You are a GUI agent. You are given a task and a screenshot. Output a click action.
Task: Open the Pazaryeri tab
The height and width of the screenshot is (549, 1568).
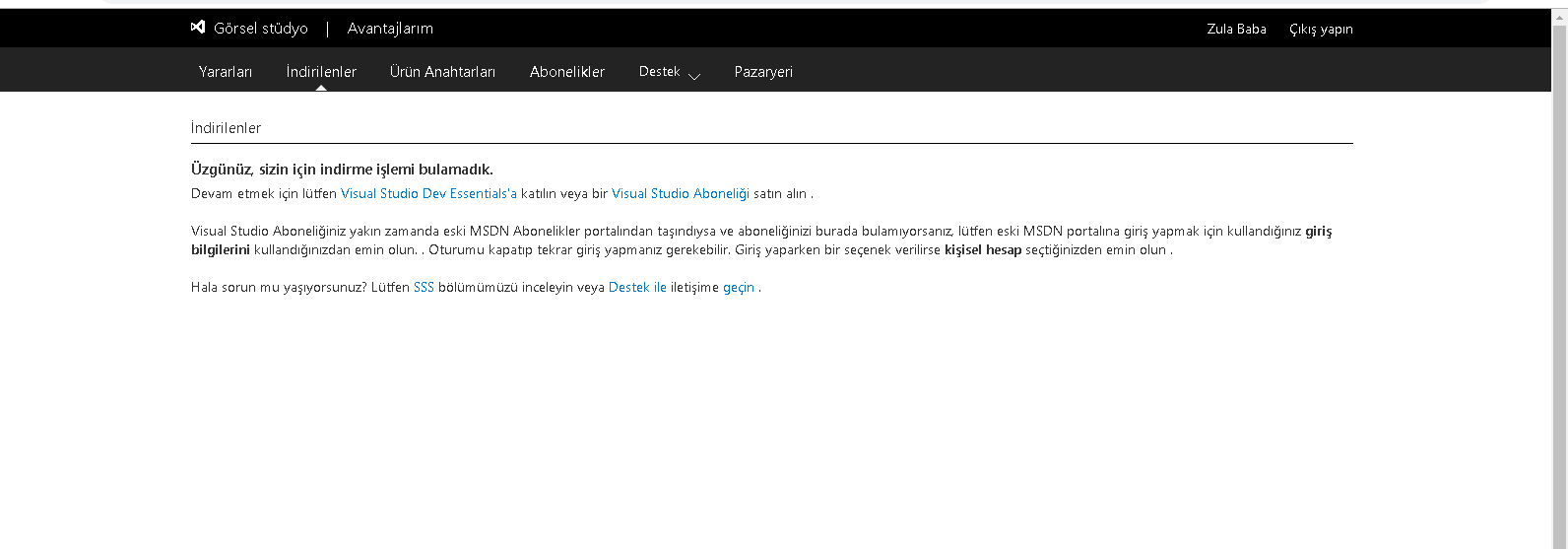[x=763, y=72]
